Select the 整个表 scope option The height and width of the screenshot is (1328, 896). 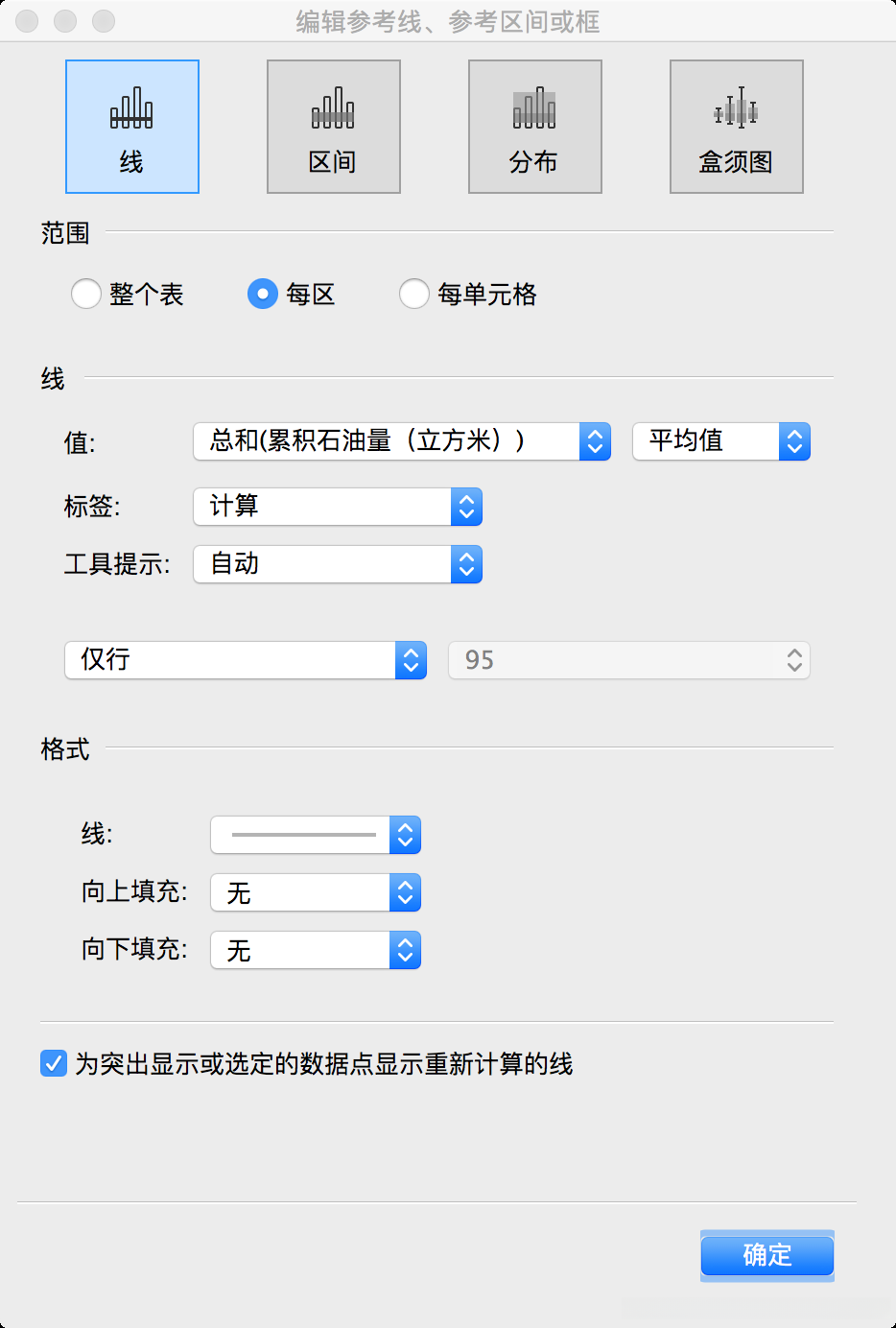coord(86,295)
